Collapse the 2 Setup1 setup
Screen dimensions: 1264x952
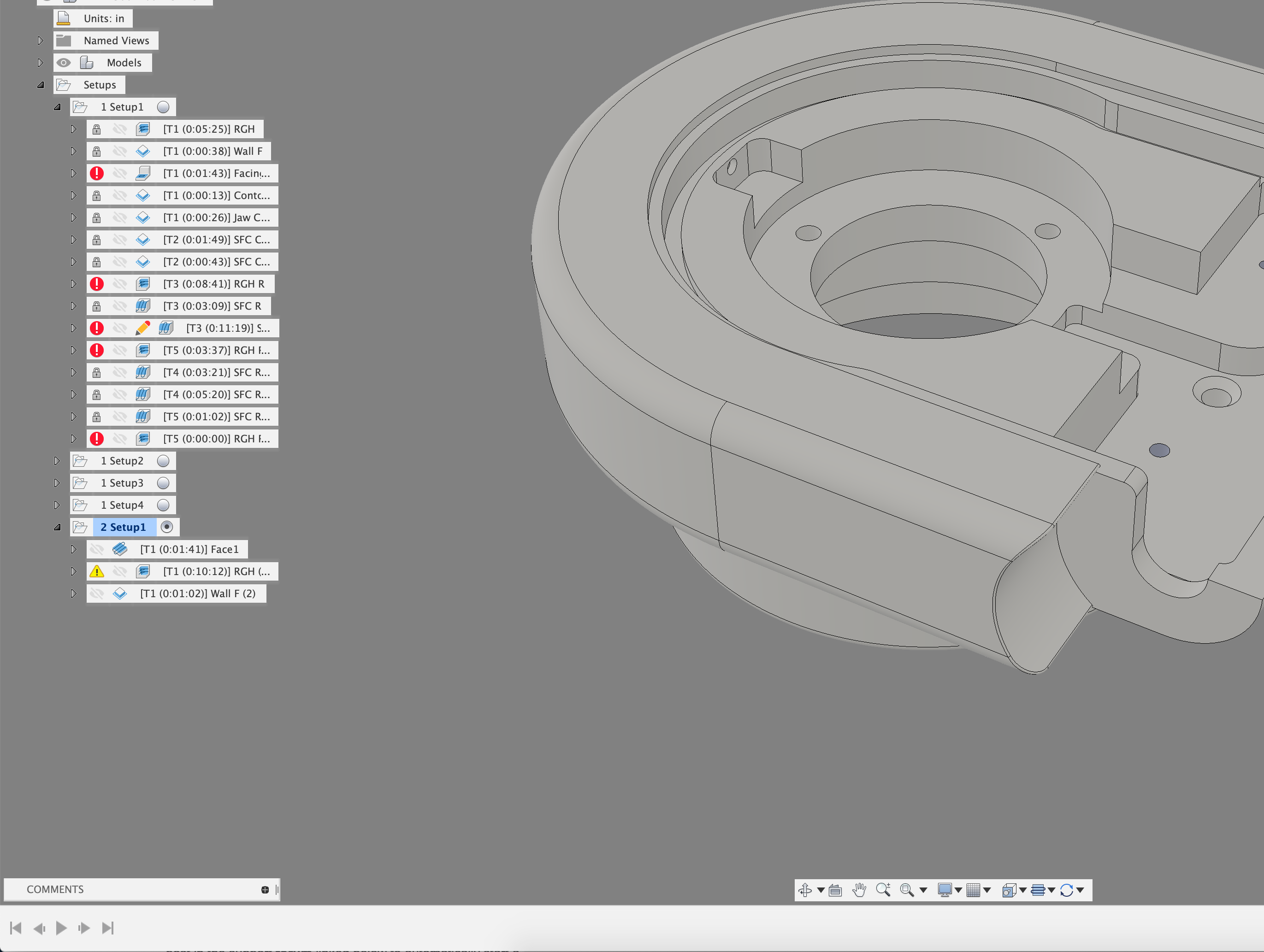click(58, 527)
